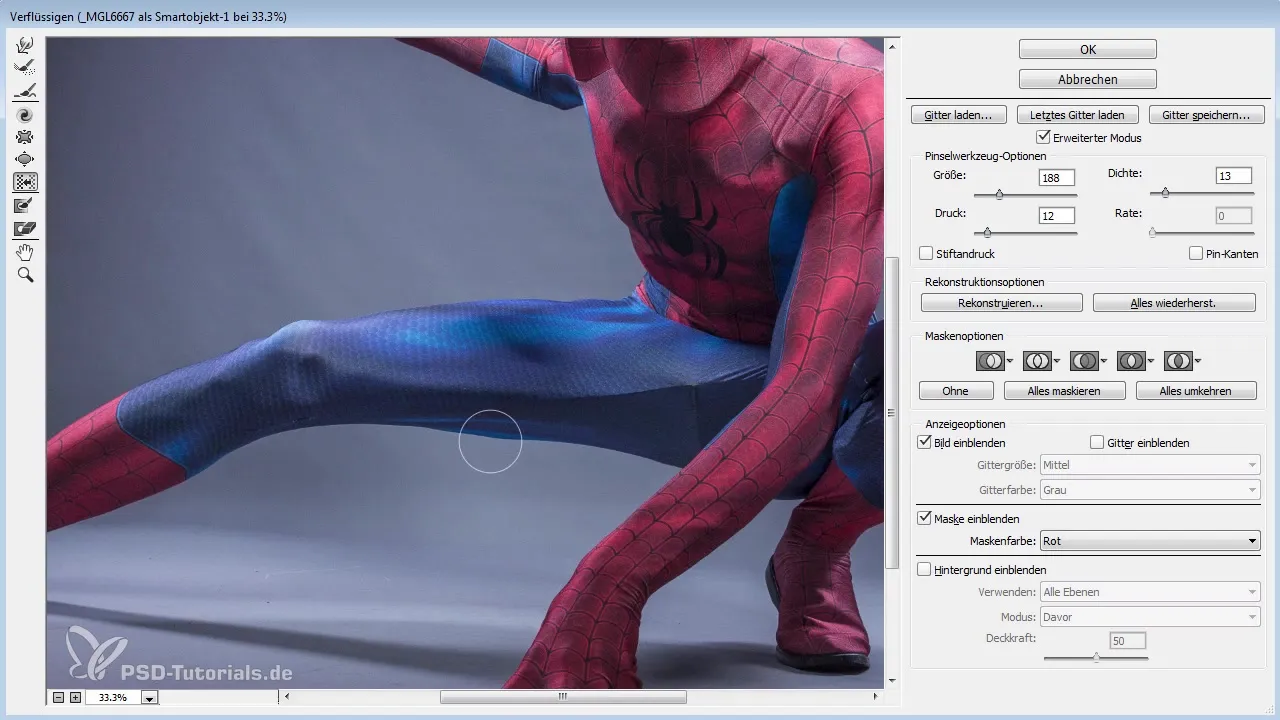
Task: Click the Druck input field showing 12
Action: pos(1057,216)
